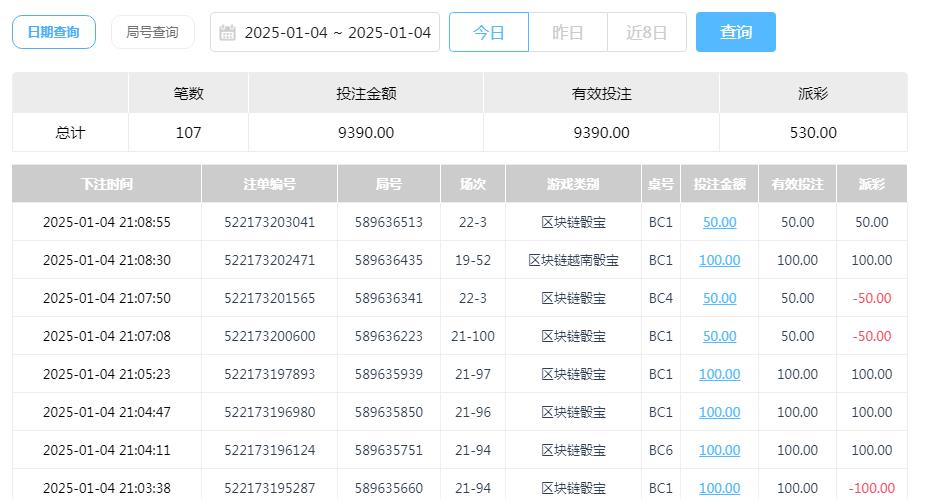
Task: Open bet amount 100.00 for order 522173196124
Action: tap(719, 450)
